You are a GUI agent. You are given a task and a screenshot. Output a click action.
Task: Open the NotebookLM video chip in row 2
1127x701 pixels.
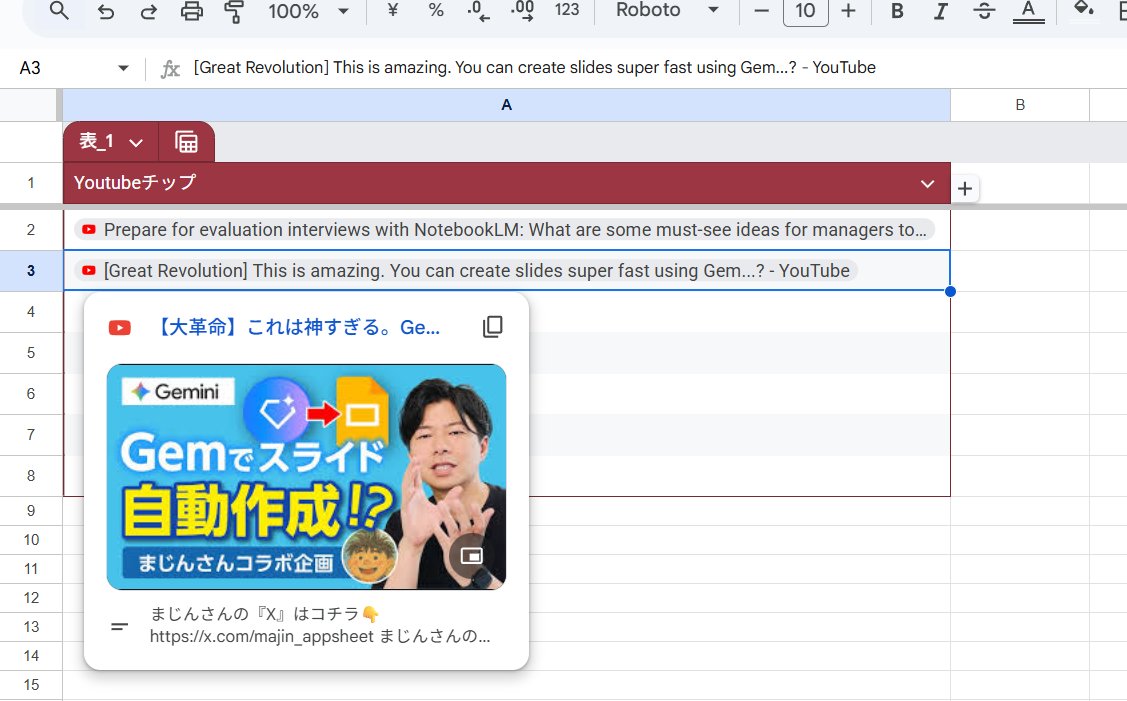pyautogui.click(x=505, y=230)
